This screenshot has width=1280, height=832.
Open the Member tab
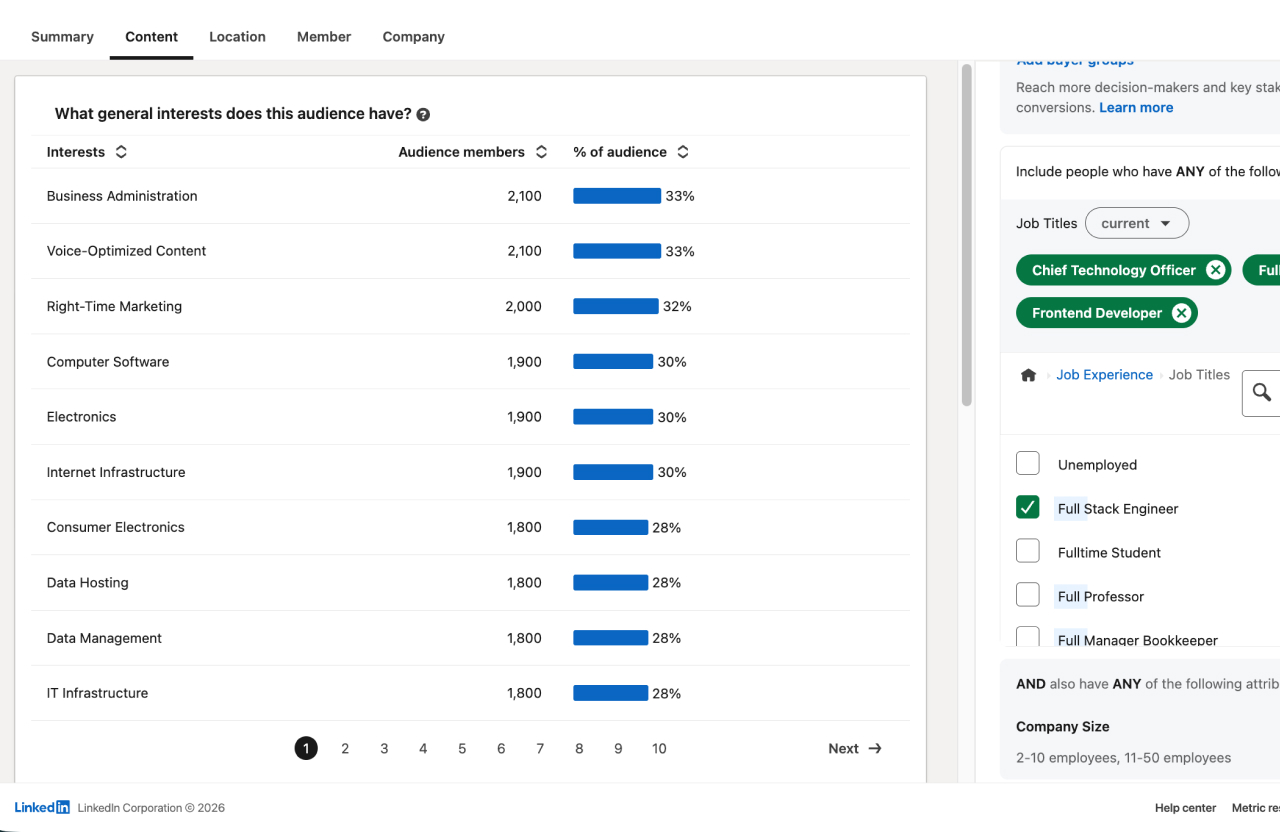324,37
